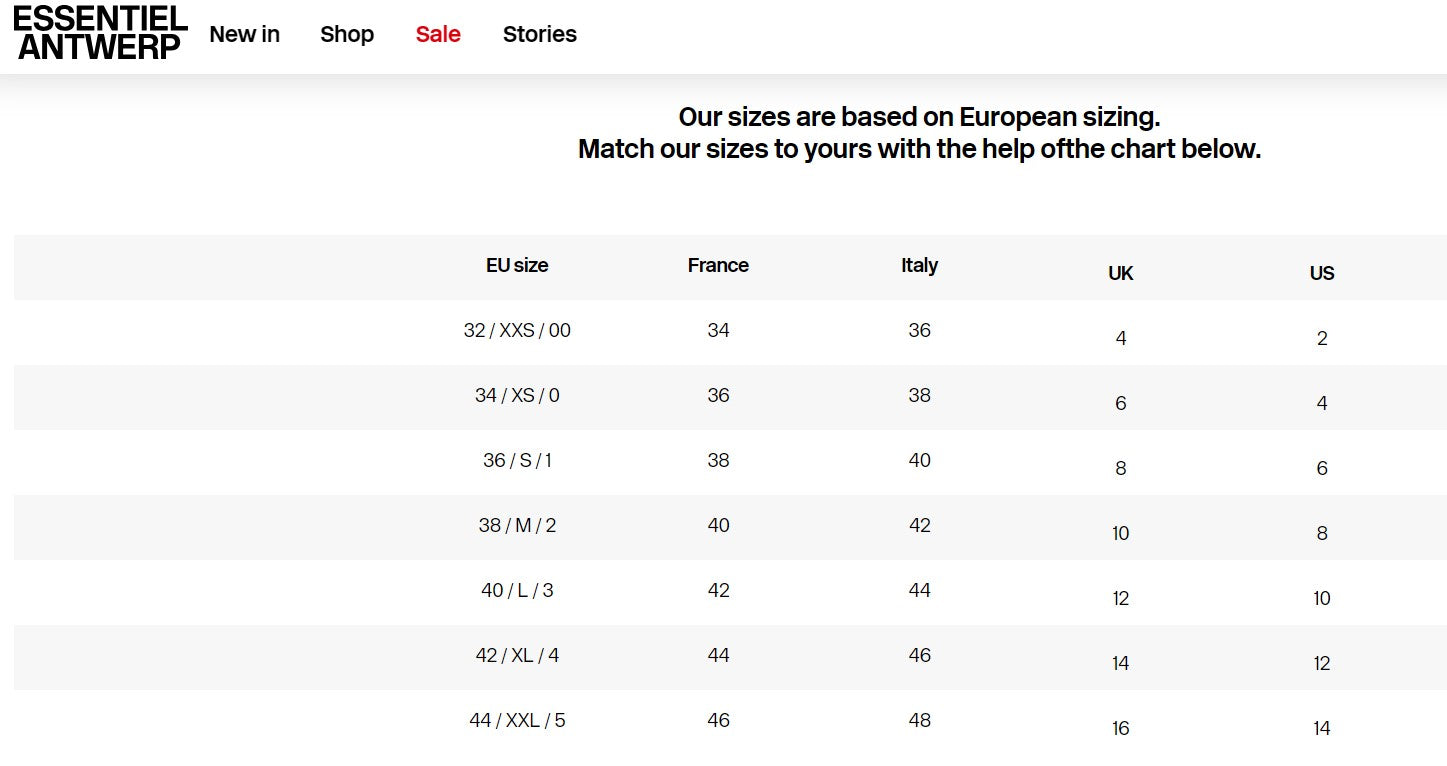The width and height of the screenshot is (1447, 766).
Task: Select the 34 / XS / 0 size cell
Action: [x=517, y=395]
